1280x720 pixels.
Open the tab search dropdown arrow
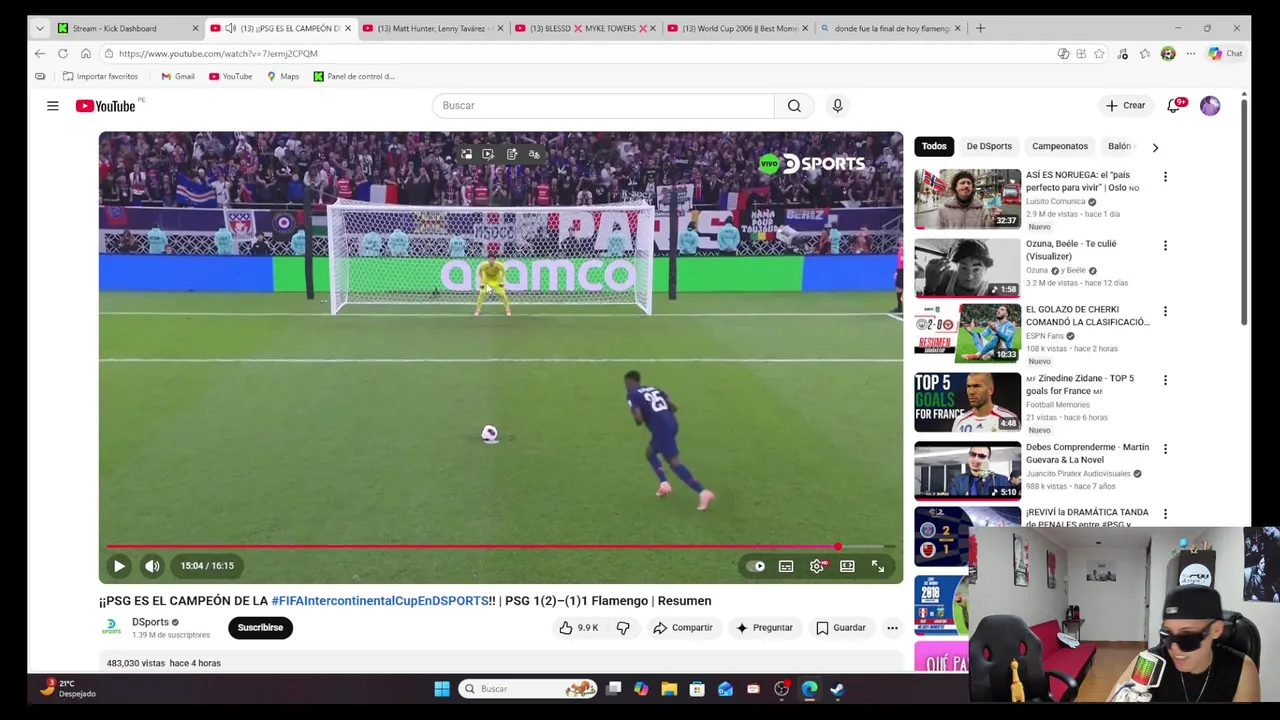tap(40, 28)
